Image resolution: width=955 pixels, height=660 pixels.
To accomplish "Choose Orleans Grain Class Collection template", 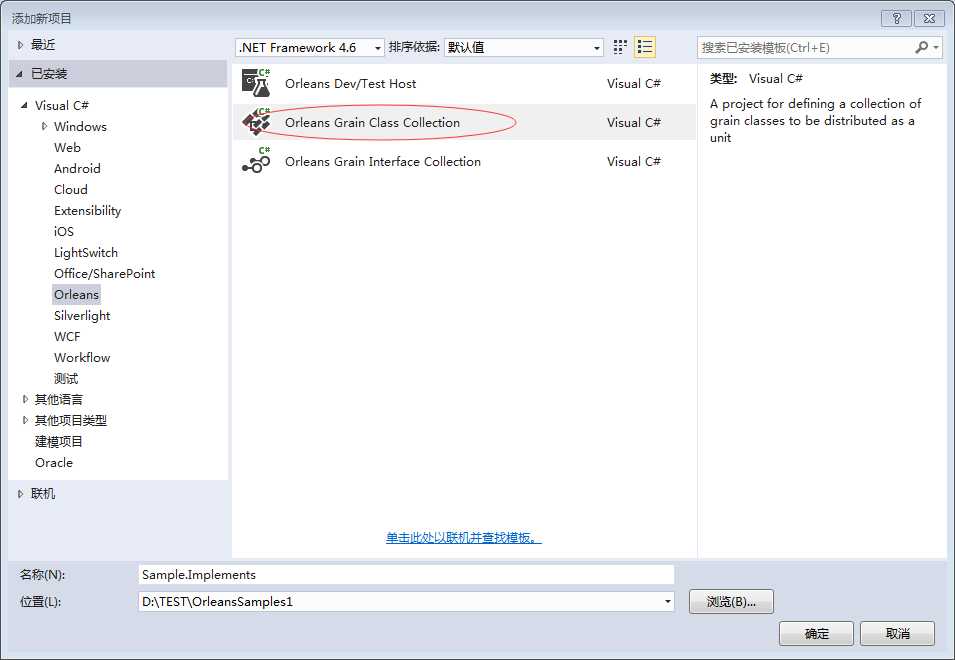I will (464, 122).
